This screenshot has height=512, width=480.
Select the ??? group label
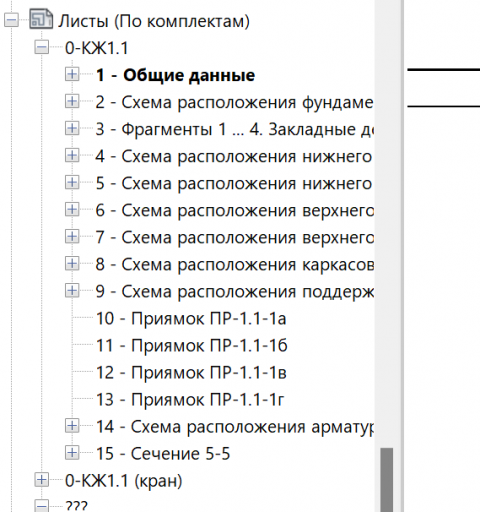pos(76,506)
